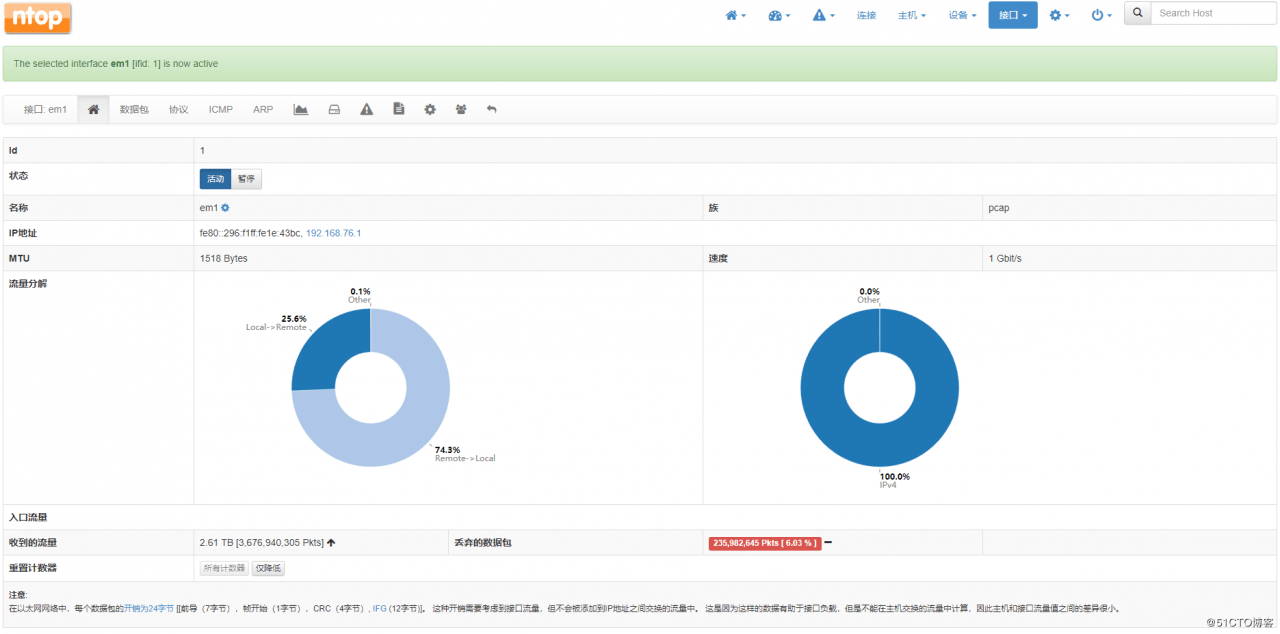Open the users group icon tab
1280x634 pixels.
461,109
